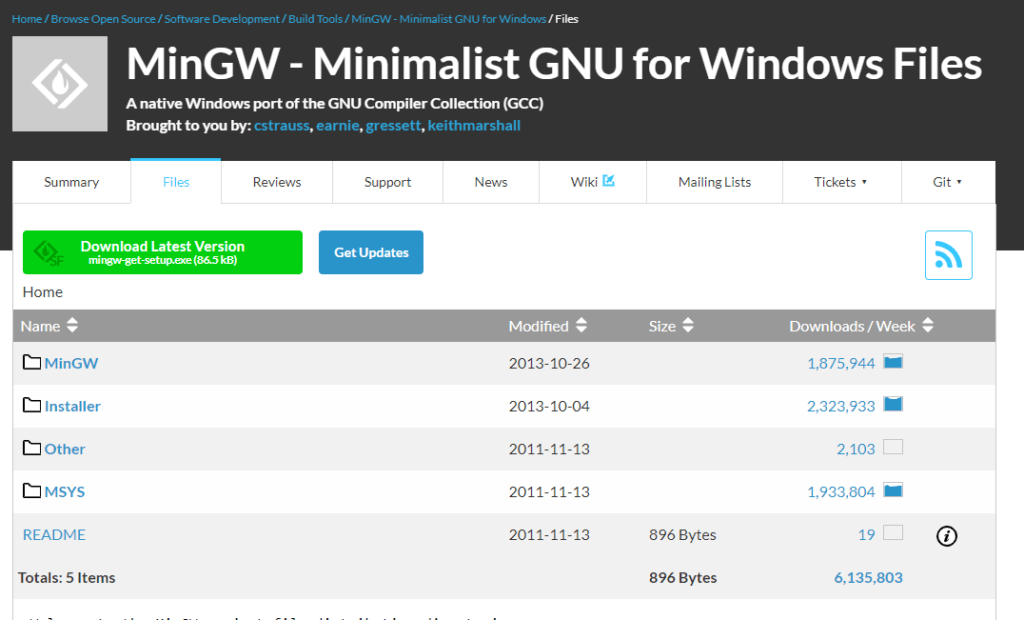The width and height of the screenshot is (1024, 620).
Task: Open Build Tools breadcrumb link
Action: pyautogui.click(x=315, y=19)
